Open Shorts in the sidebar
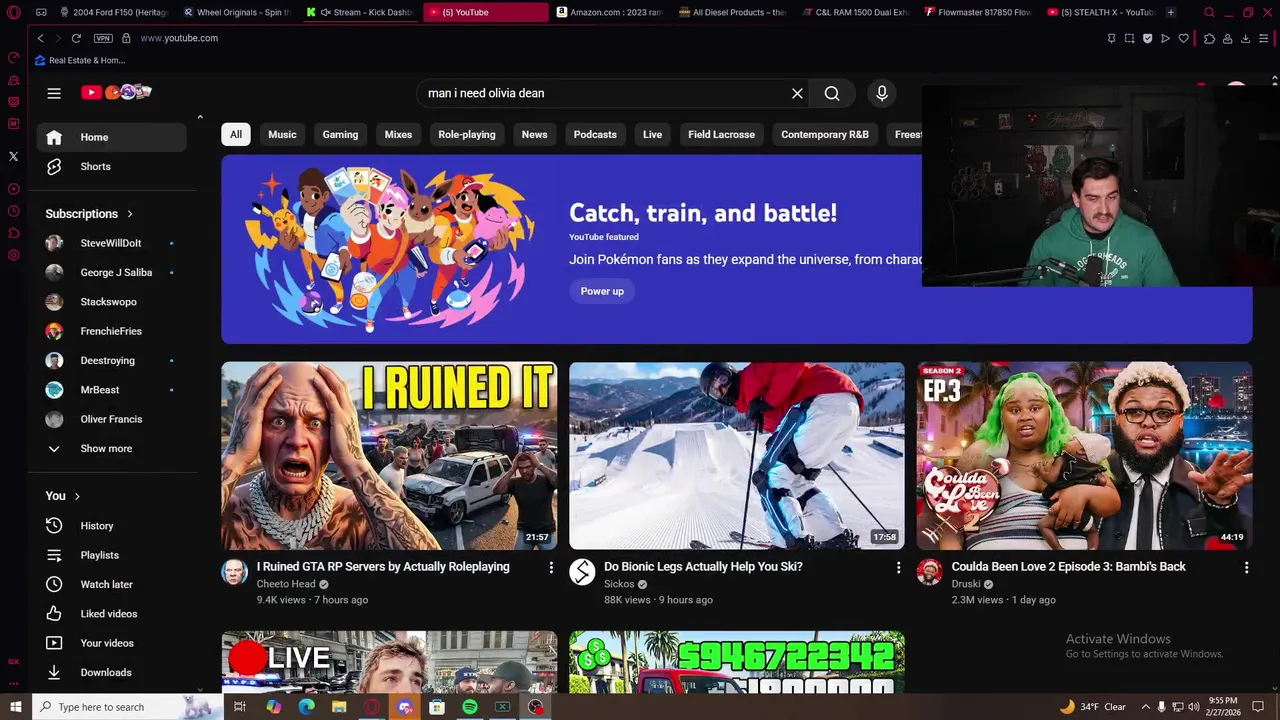 click(x=112, y=166)
